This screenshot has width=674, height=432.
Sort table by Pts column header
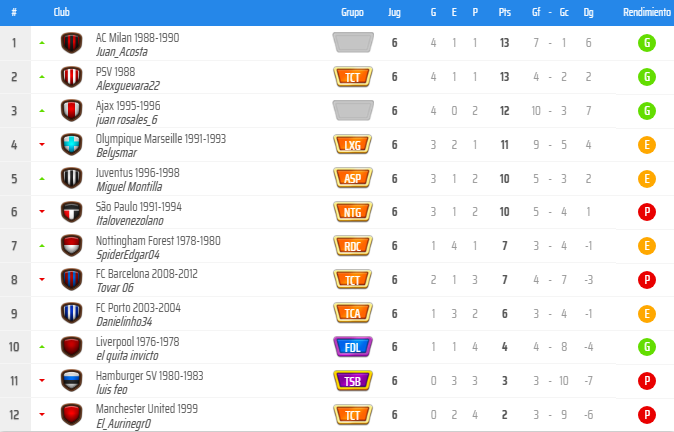[504, 13]
